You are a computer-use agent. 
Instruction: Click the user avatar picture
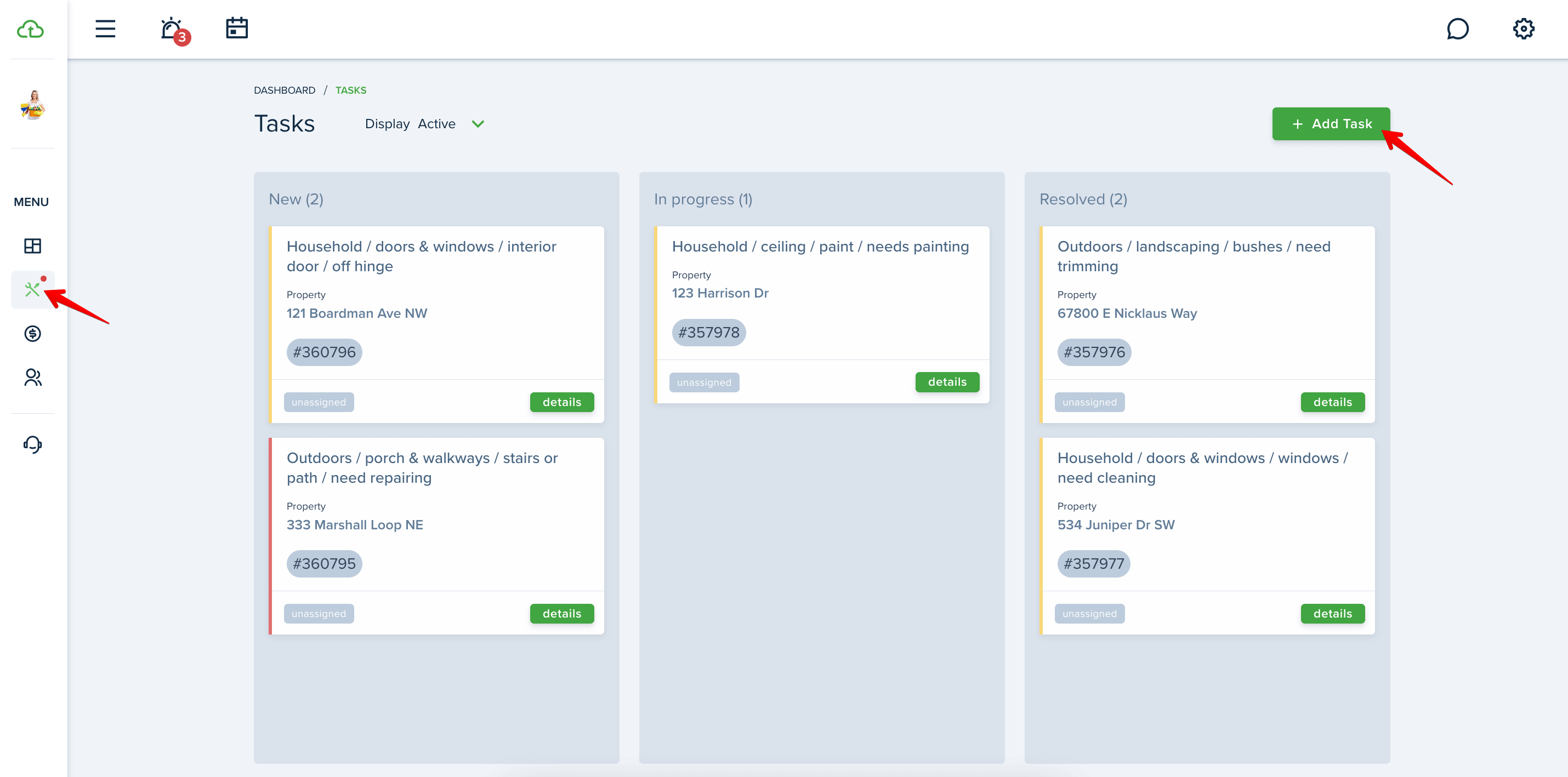click(33, 104)
